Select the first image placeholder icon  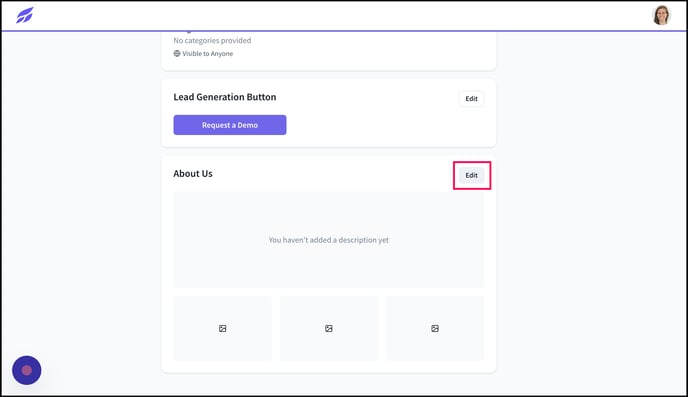[x=222, y=329]
